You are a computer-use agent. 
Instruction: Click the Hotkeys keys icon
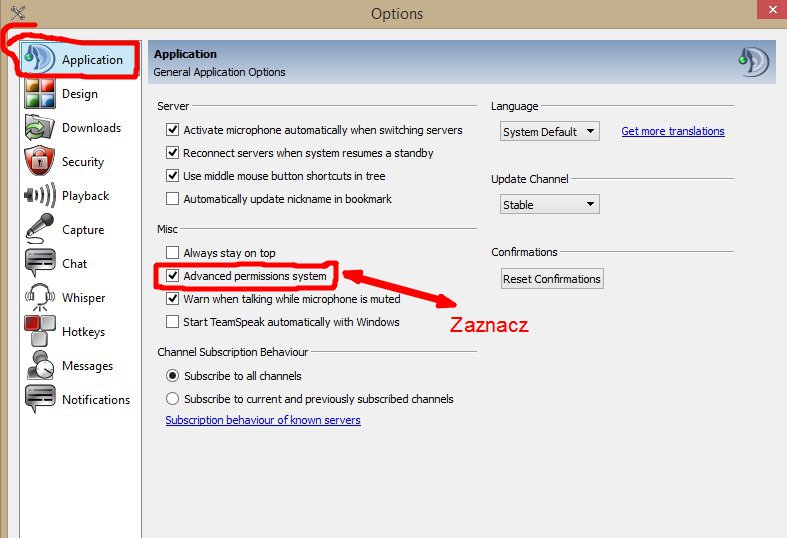point(40,331)
